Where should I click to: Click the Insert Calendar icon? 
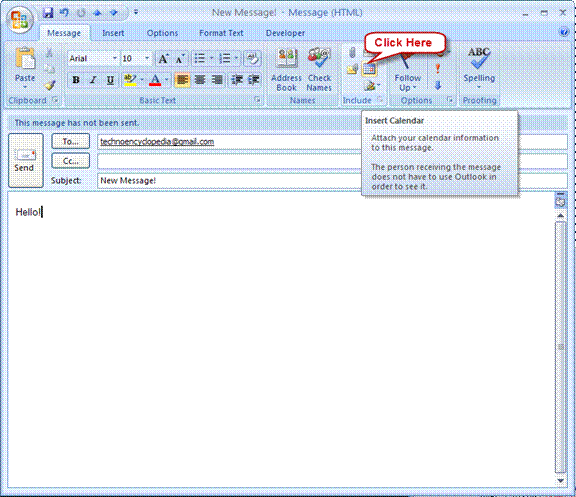pyautogui.click(x=369, y=69)
